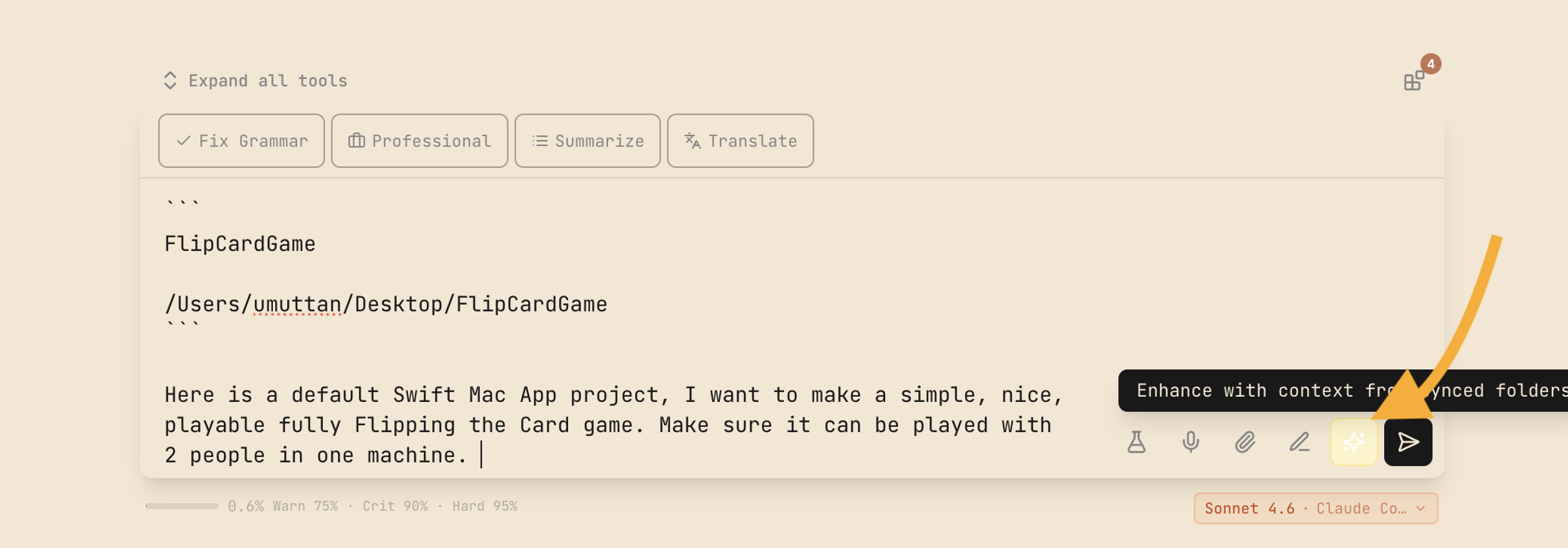Click the Translate language icon
The image size is (1568, 548).
tap(691, 141)
